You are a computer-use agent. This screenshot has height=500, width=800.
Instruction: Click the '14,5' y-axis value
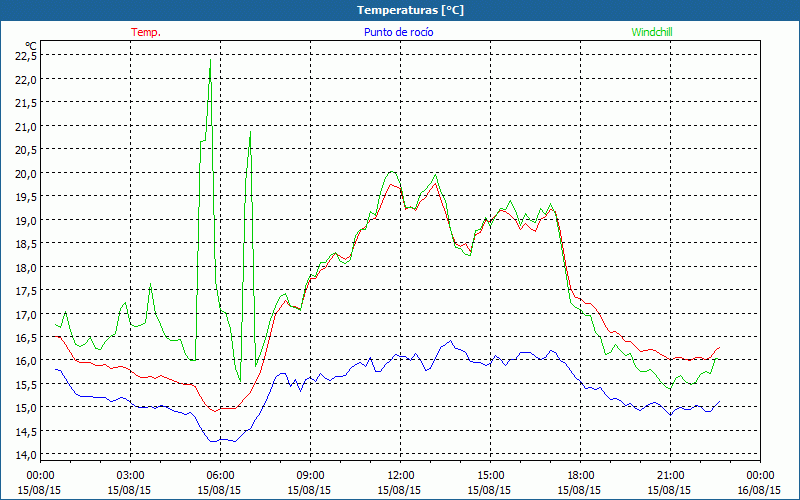pos(26,431)
